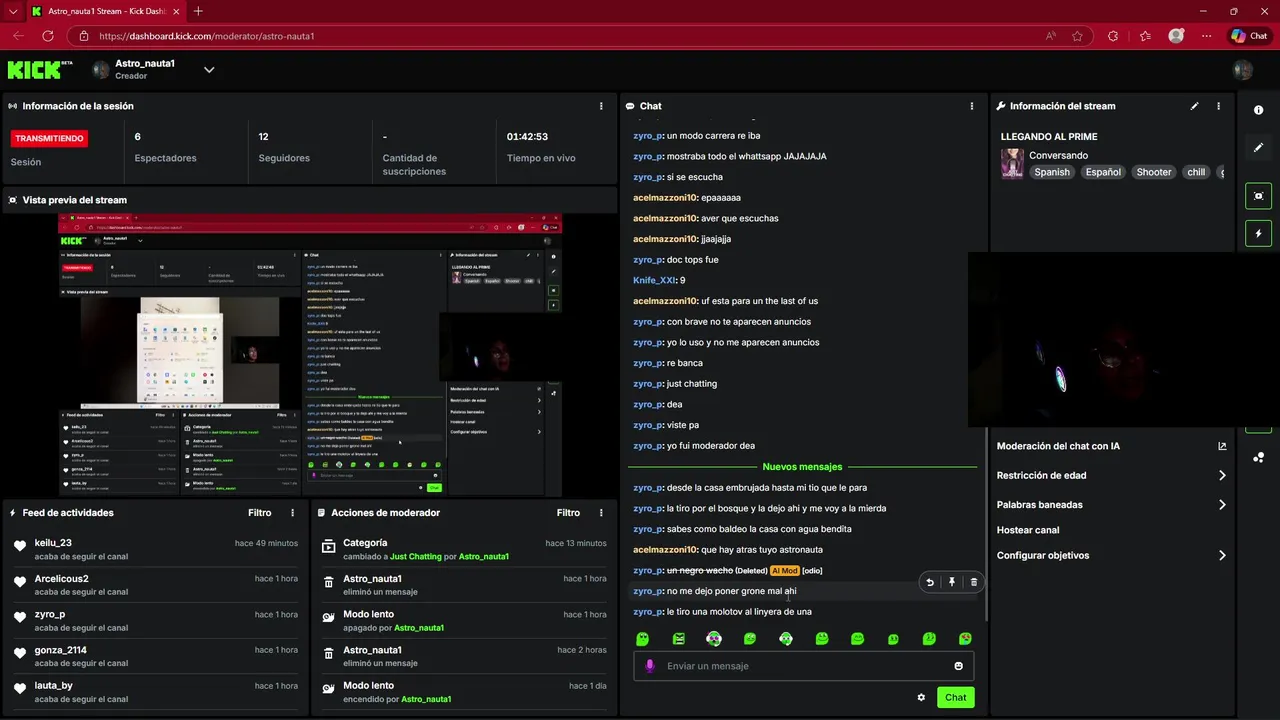Open Knife_XXI username in chat
The height and width of the screenshot is (720, 1280).
tap(654, 281)
